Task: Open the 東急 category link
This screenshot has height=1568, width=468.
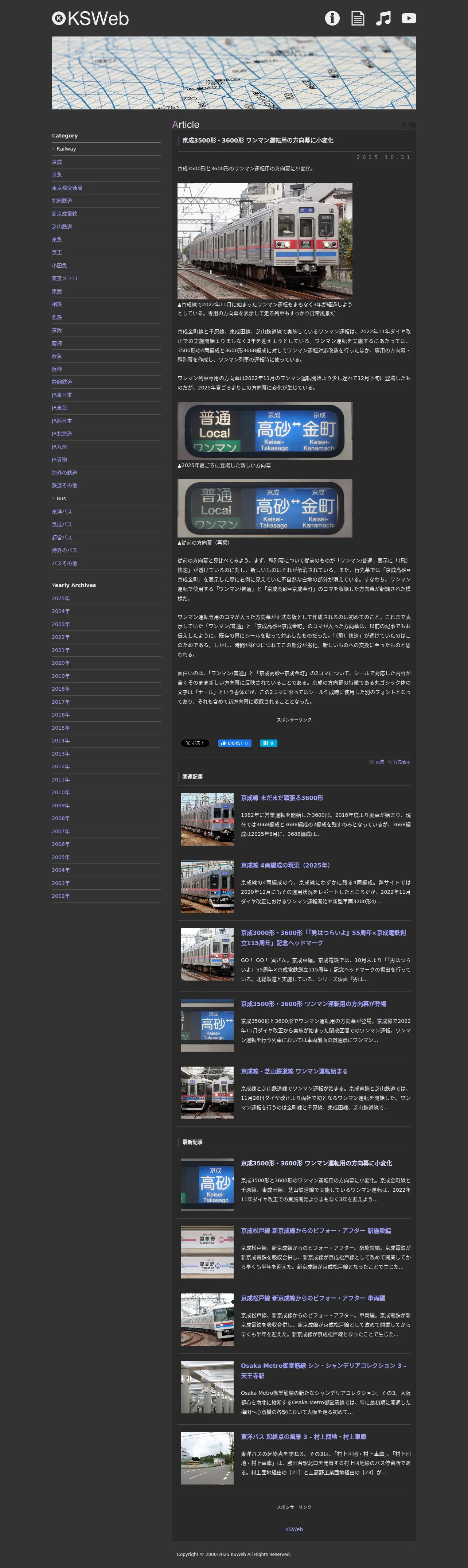Action: click(56, 240)
